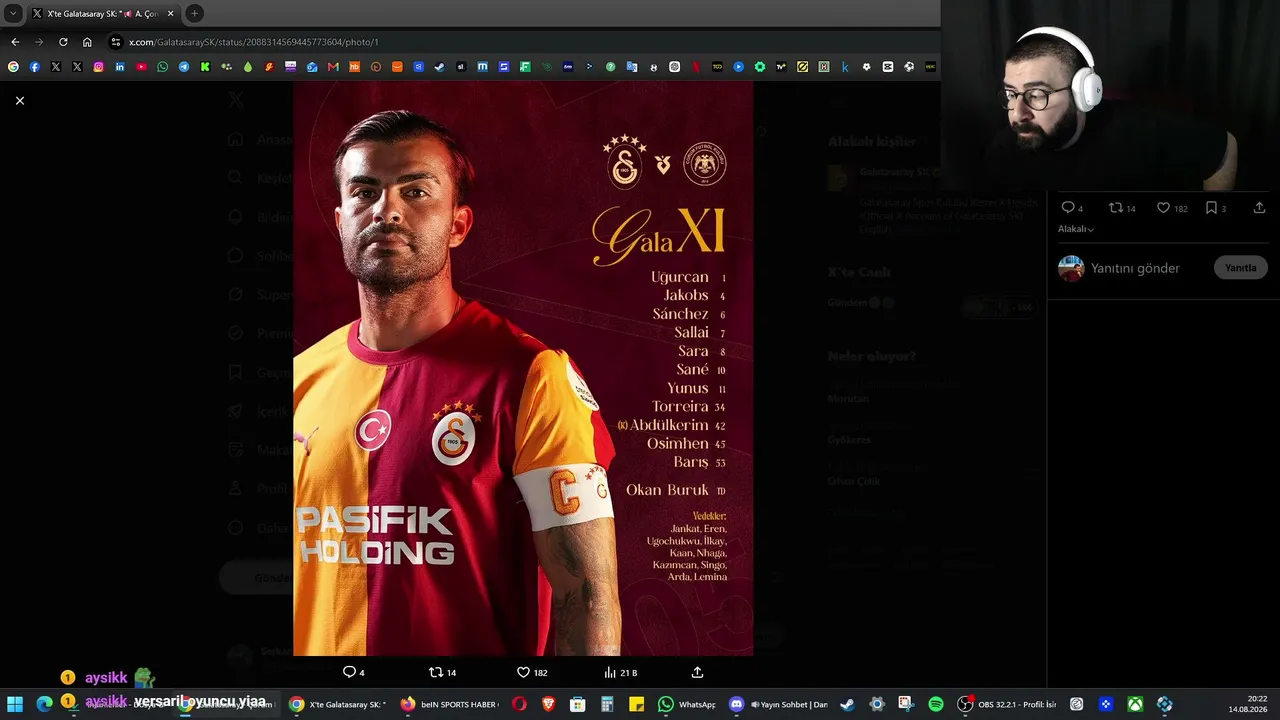This screenshot has width=1280, height=720.
Task: Open a new browser tab
Action: coord(194,14)
